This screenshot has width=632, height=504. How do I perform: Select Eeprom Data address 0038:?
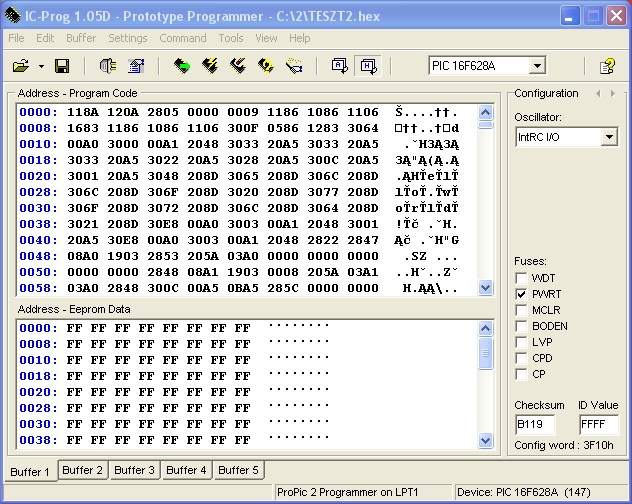click(x=38, y=440)
